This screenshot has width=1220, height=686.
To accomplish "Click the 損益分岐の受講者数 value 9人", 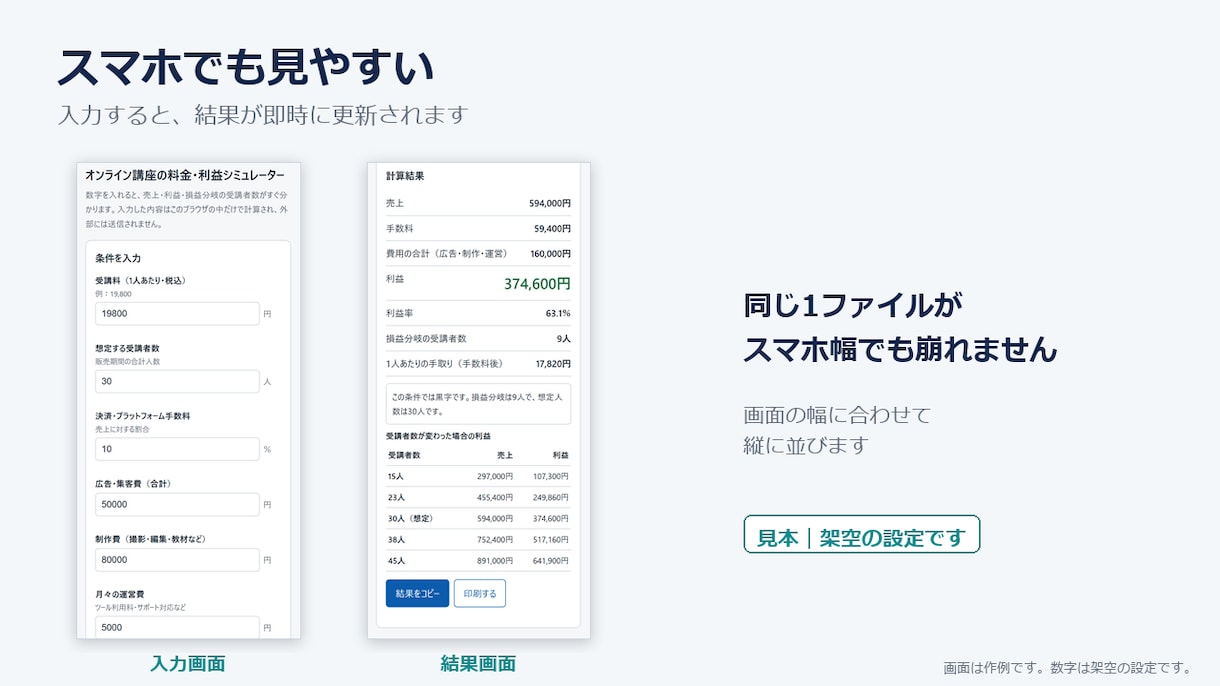I will coord(564,339).
